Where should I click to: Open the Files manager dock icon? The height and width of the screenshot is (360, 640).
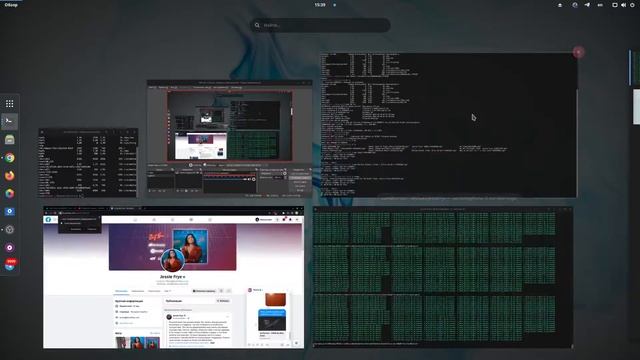9,140
